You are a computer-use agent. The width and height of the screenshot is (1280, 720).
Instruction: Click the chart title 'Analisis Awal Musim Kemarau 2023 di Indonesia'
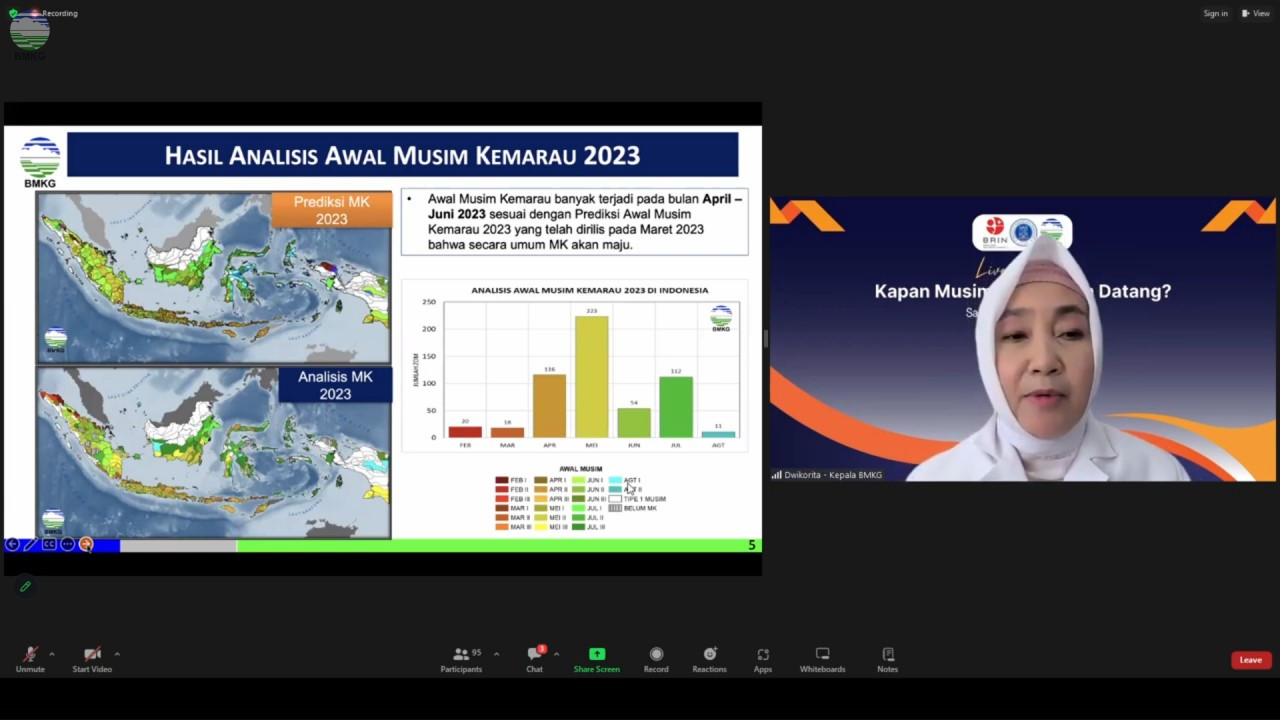click(590, 291)
